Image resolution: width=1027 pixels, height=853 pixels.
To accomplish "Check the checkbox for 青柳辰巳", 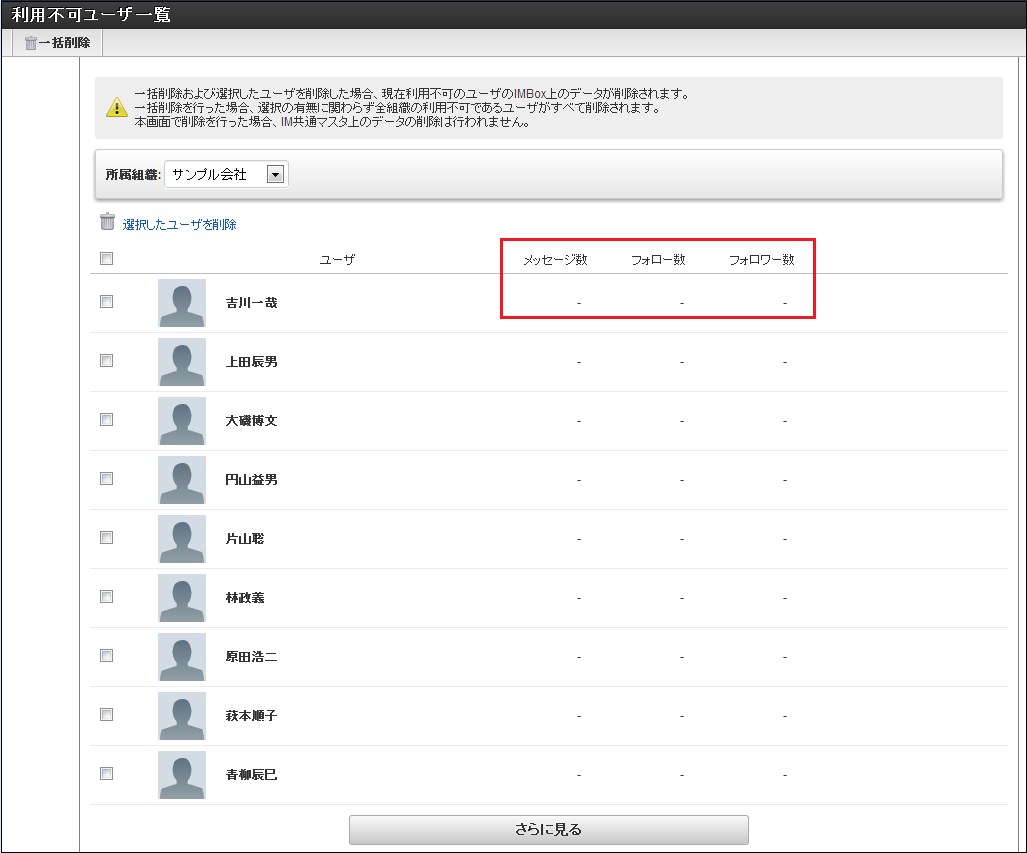I will [107, 774].
